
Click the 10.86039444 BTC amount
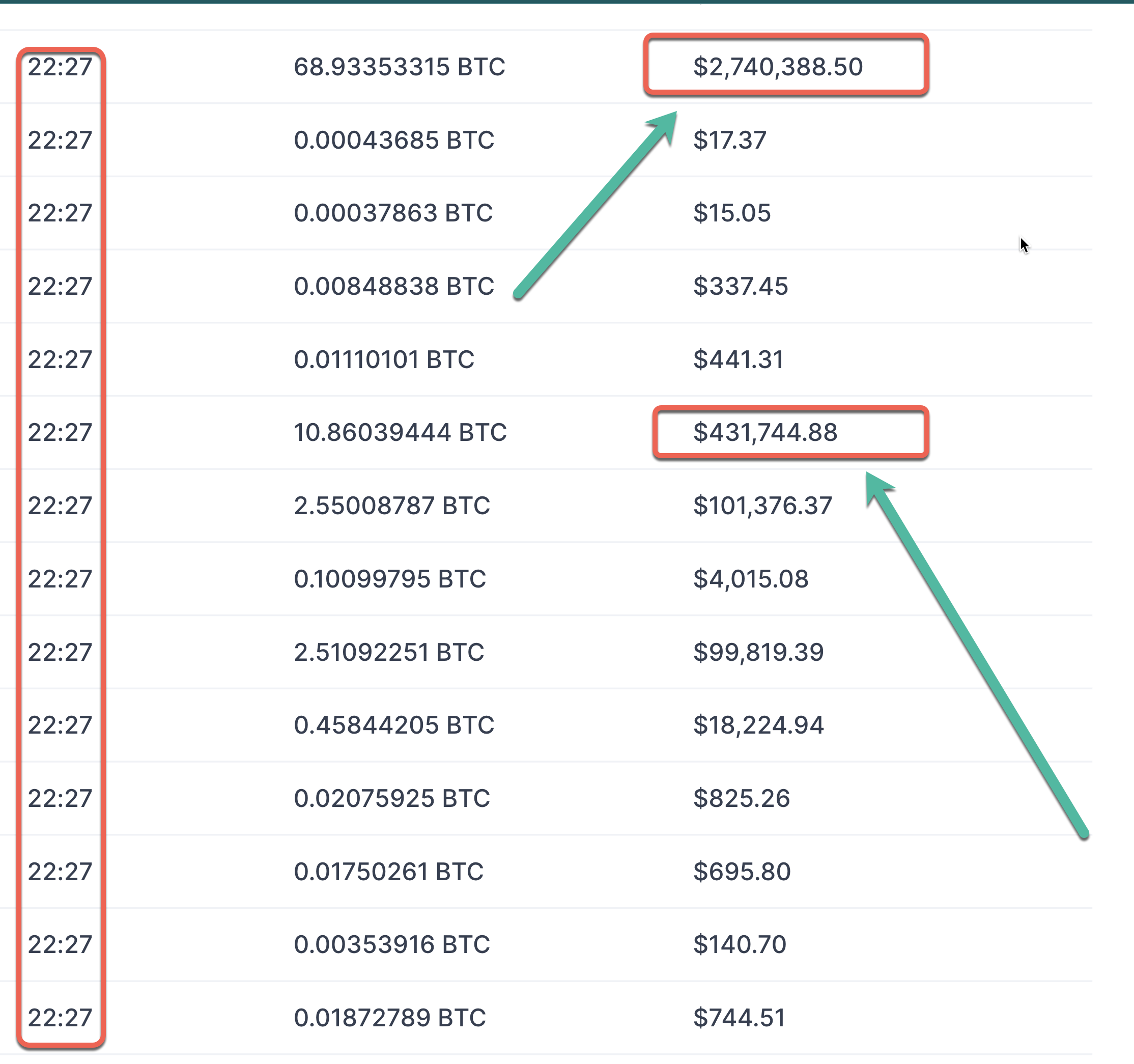[x=400, y=432]
